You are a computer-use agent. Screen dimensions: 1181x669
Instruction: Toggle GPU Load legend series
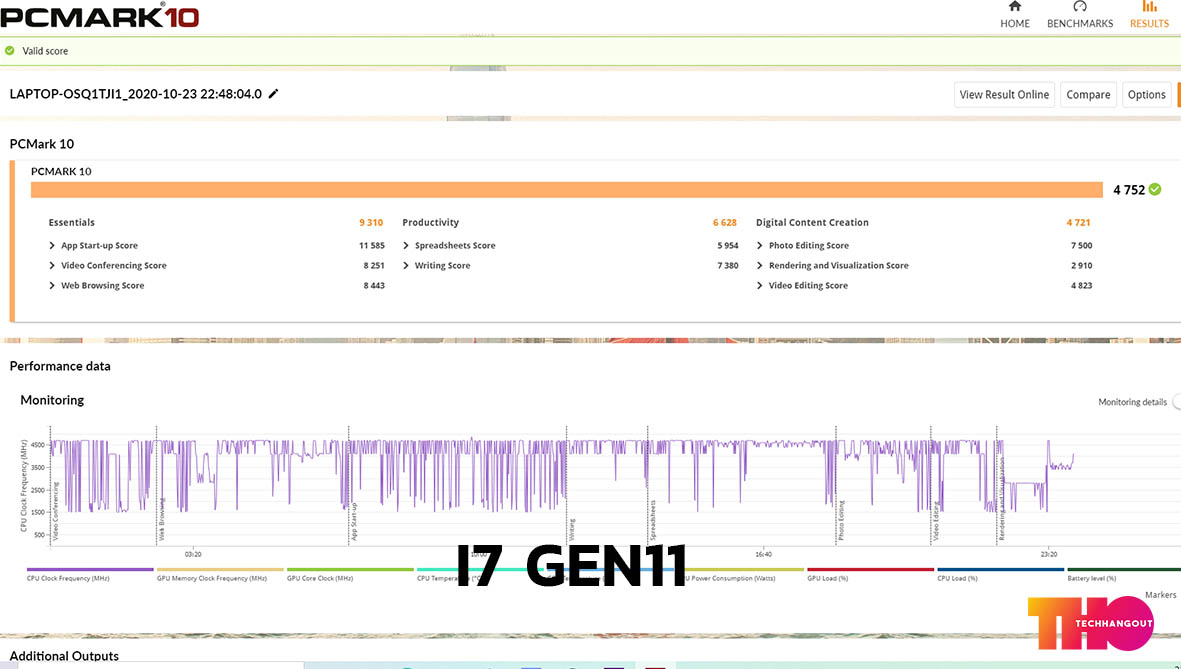pos(871,574)
